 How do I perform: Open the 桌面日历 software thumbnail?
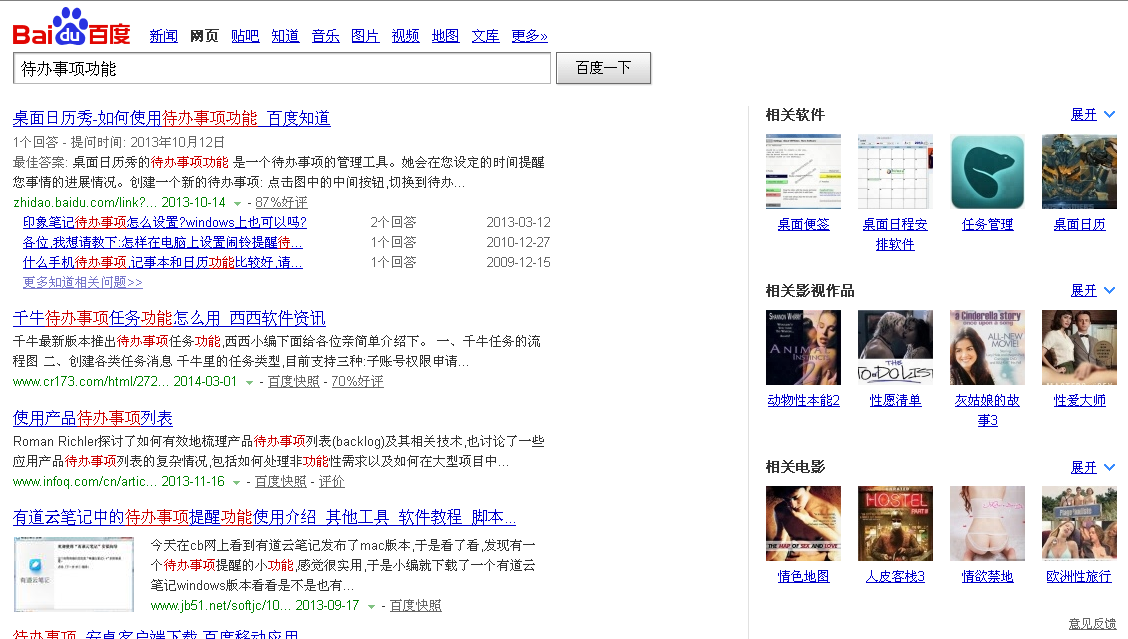point(1079,172)
